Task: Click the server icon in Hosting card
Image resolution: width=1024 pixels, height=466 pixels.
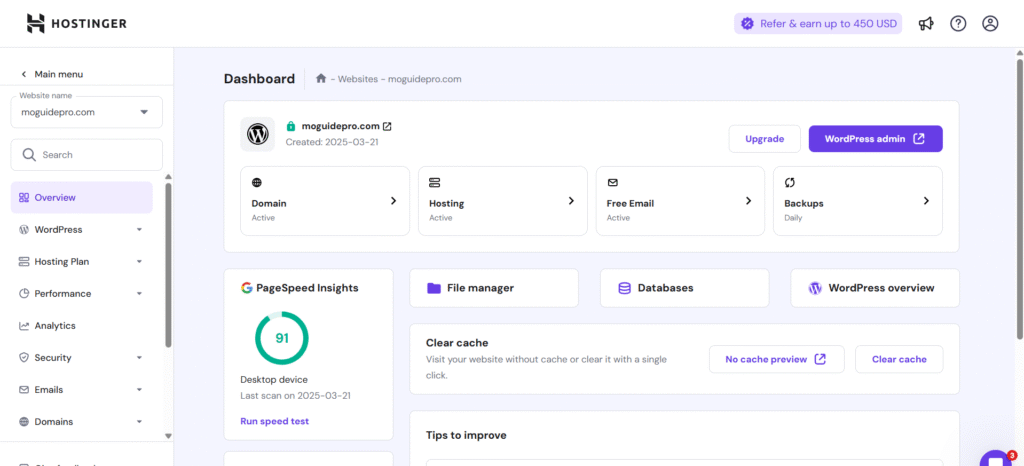Action: point(434,183)
